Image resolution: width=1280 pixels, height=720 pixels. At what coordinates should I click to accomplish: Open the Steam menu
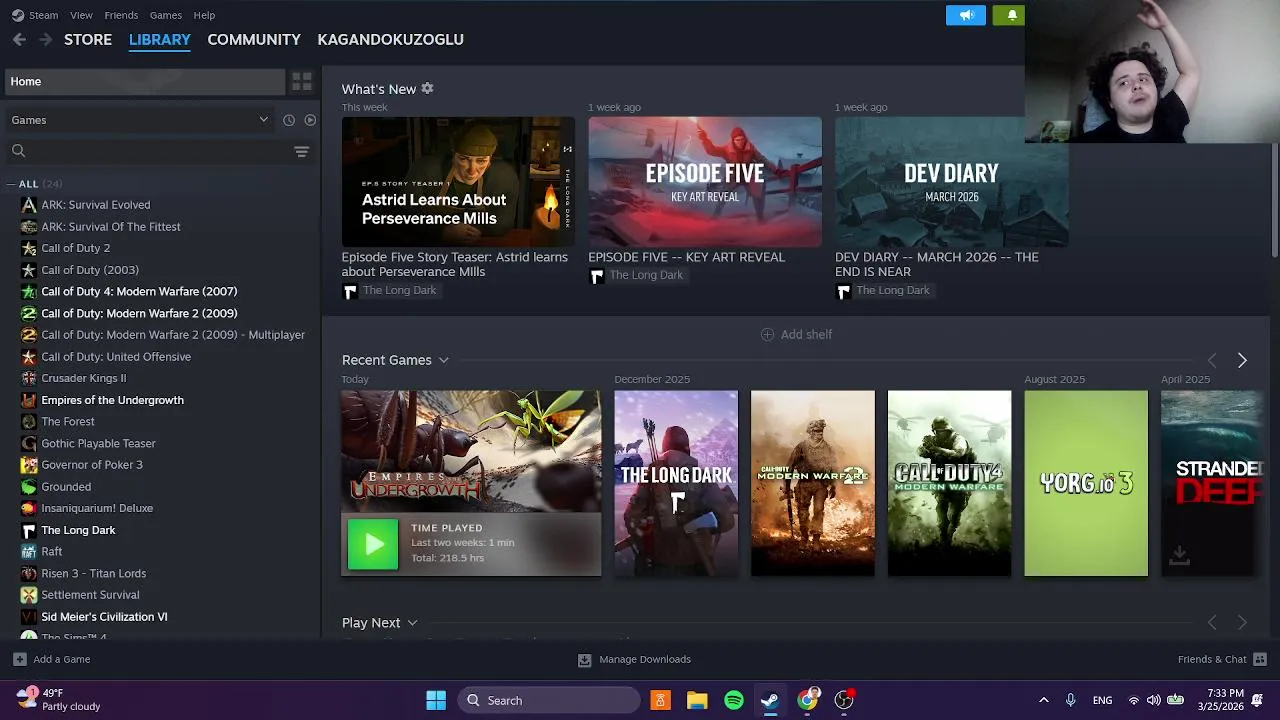pyautogui.click(x=43, y=15)
